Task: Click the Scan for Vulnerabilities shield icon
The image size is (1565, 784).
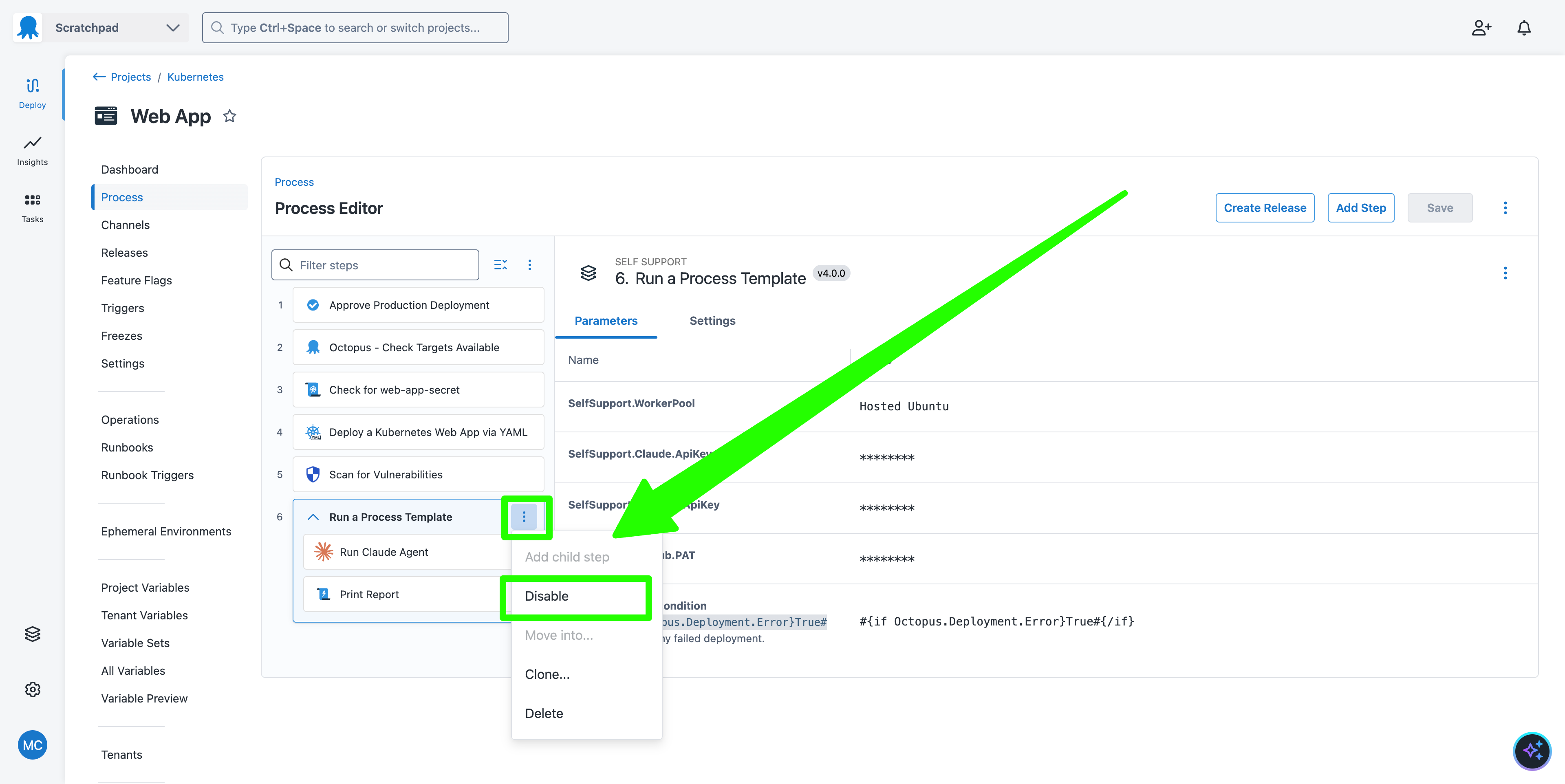Action: pyautogui.click(x=313, y=474)
